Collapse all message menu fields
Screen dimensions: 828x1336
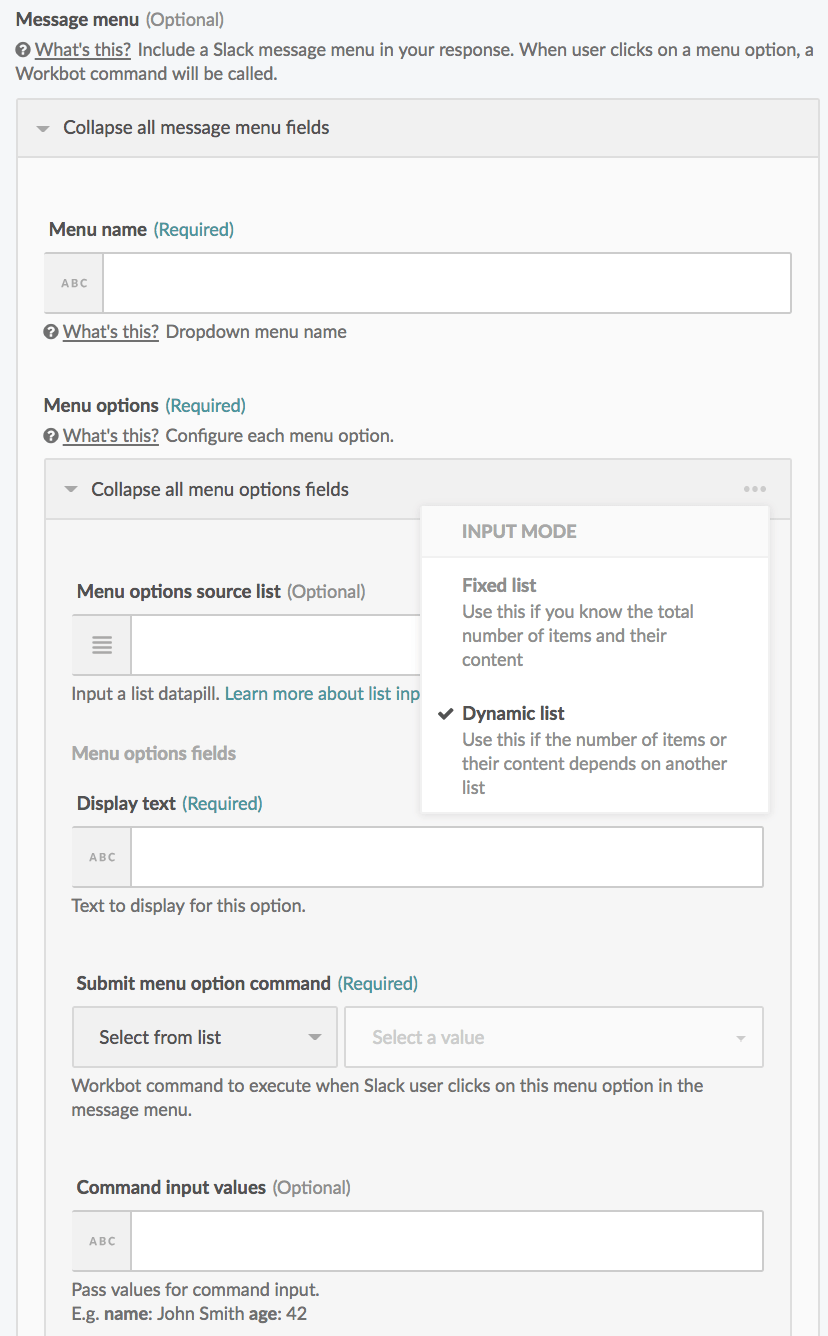pyautogui.click(x=196, y=128)
